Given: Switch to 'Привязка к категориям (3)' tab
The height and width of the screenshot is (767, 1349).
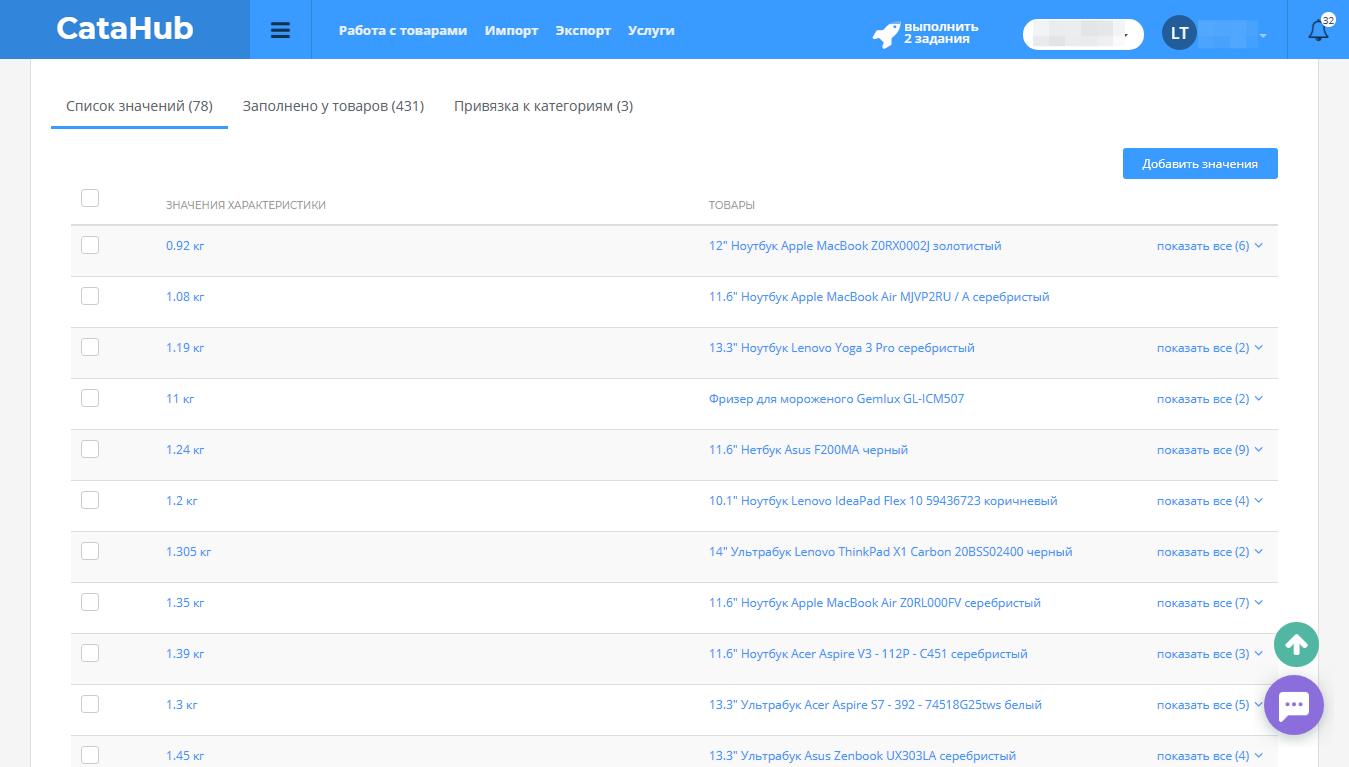Looking at the screenshot, I should (543, 106).
